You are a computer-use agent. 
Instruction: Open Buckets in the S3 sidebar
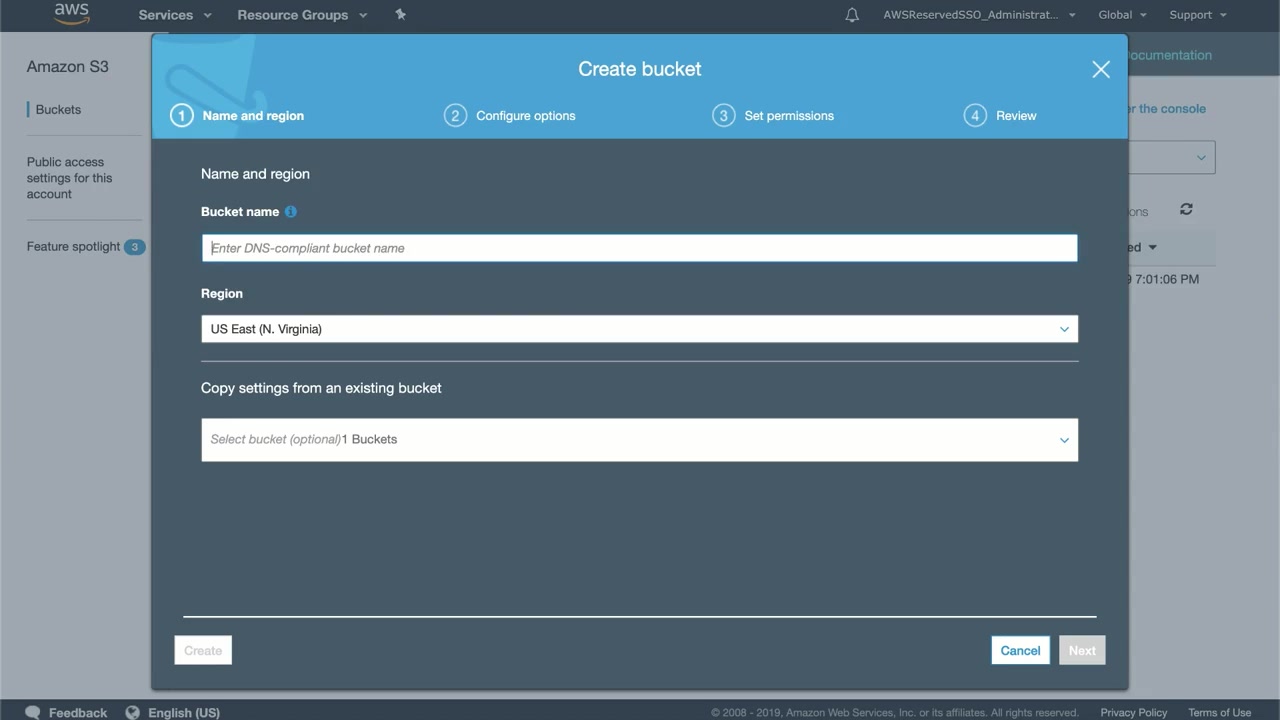click(58, 110)
